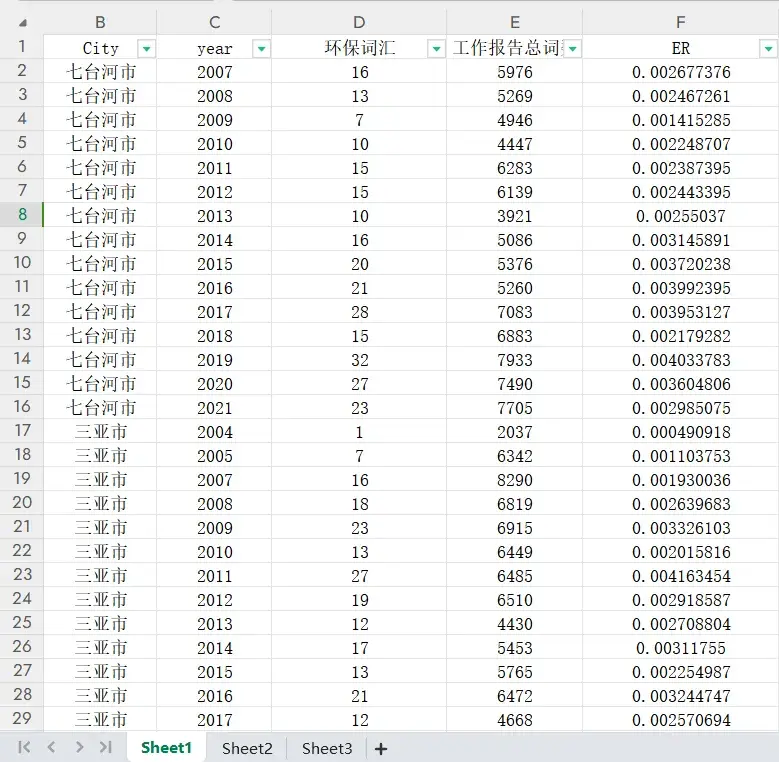Select cell with value 3921
The height and width of the screenshot is (762, 779).
[x=515, y=216]
